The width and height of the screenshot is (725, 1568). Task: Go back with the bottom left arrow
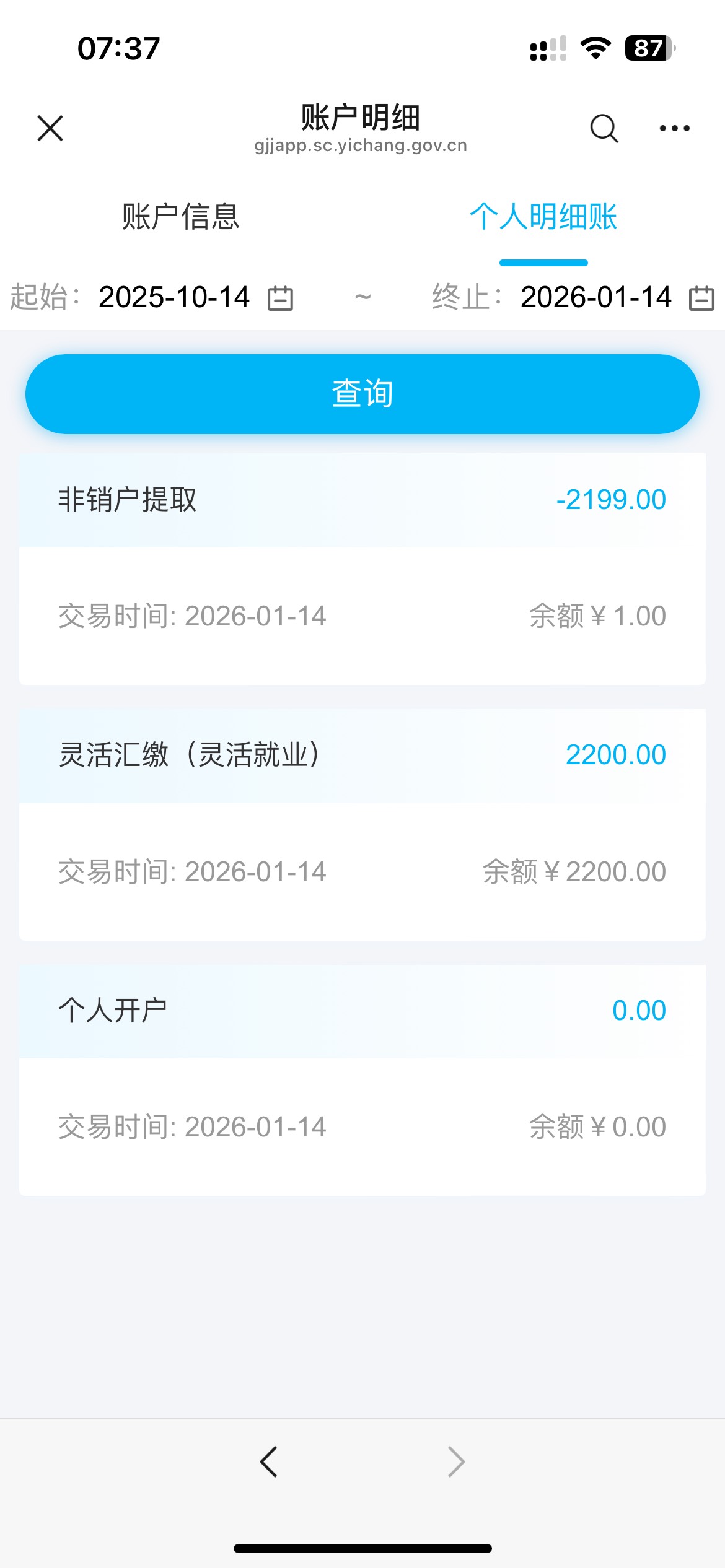pos(269,1462)
